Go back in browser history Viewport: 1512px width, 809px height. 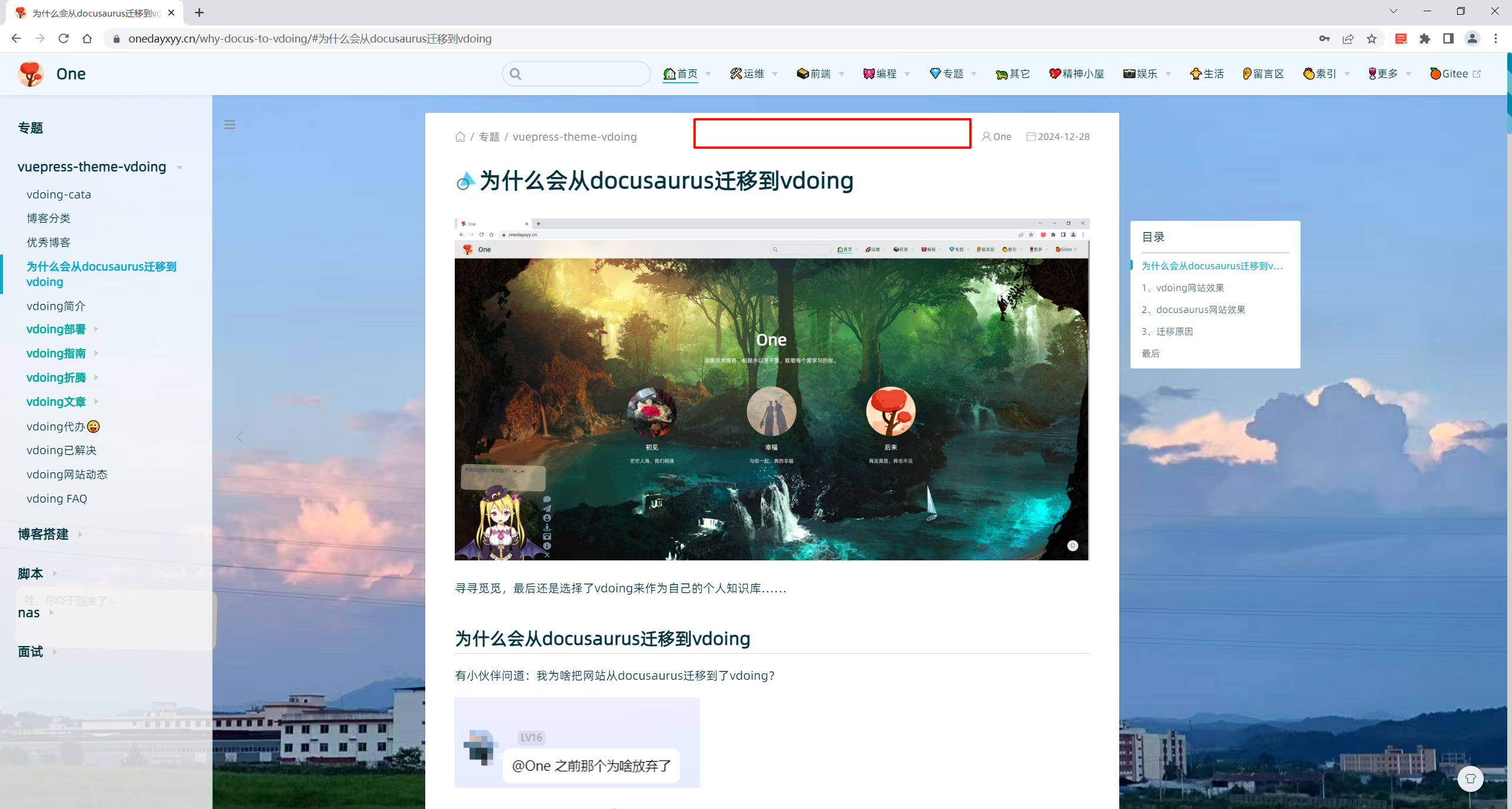[16, 38]
